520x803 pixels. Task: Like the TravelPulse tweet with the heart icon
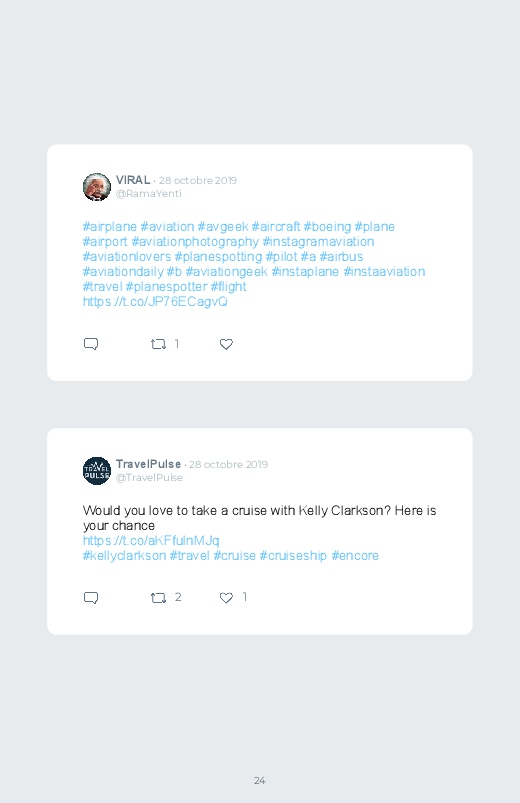tap(226, 598)
